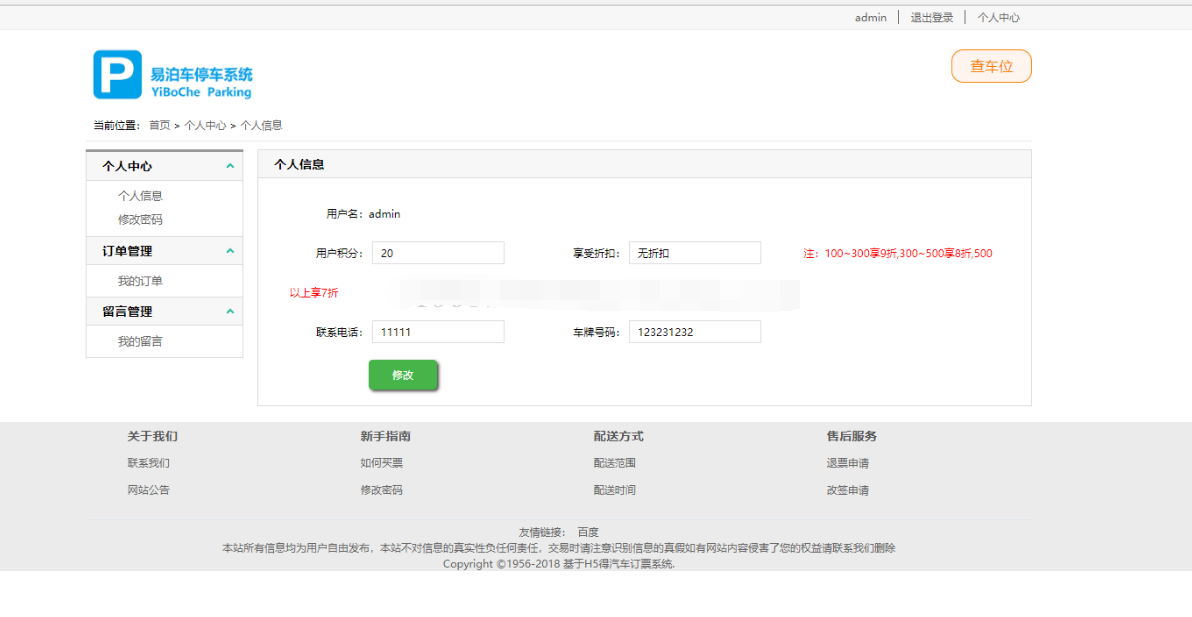Open the 网站公告 footer link

pos(148,490)
